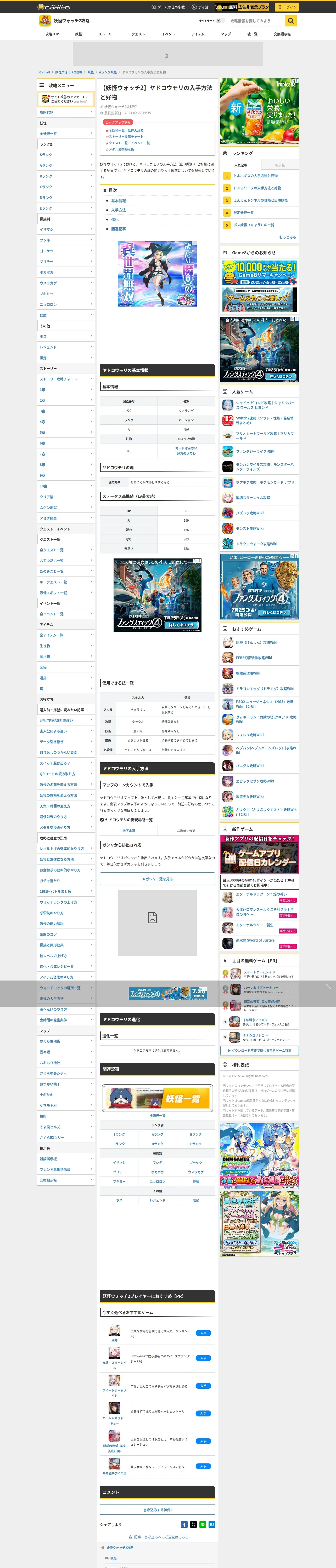The width and height of the screenshot is (336, 1568).
Task: Click the Game8 logo in header
Action: pos(54,7)
